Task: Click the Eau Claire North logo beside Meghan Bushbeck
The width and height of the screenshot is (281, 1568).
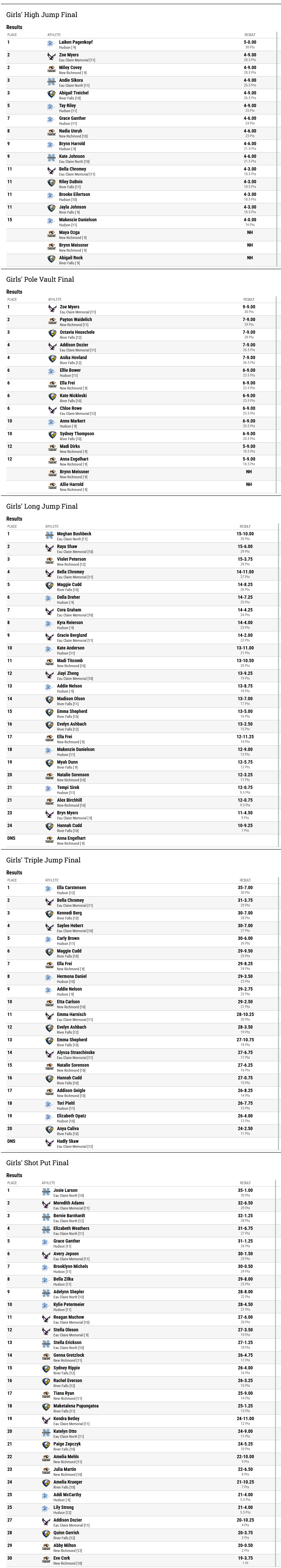Action: point(49,536)
